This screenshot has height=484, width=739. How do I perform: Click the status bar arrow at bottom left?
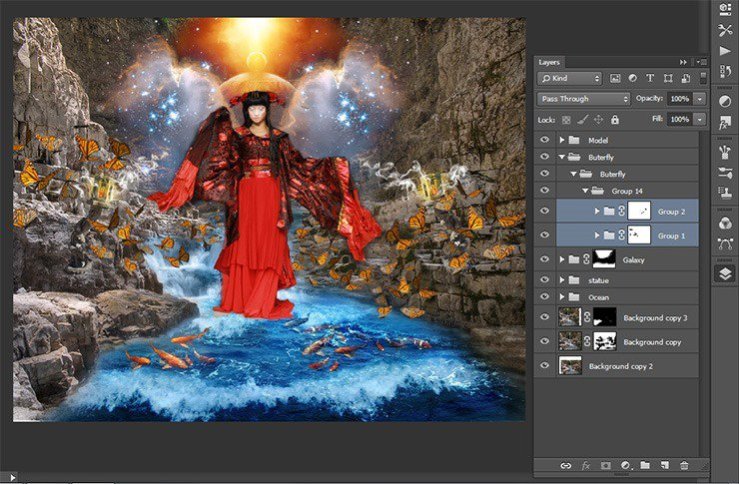12,477
